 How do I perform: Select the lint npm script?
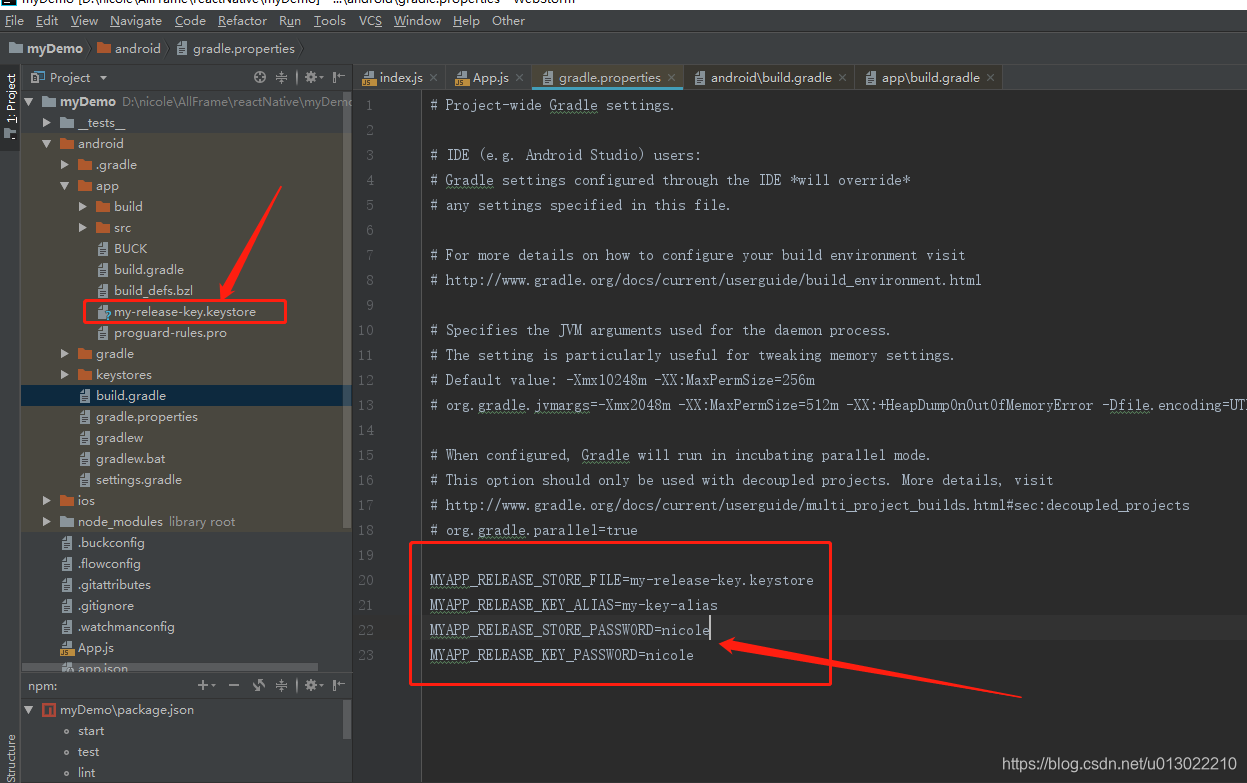tap(86, 772)
